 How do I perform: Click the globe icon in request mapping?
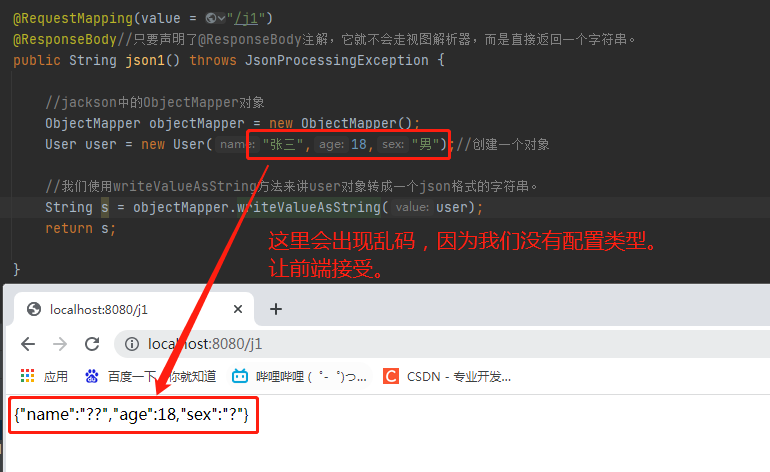click(211, 18)
